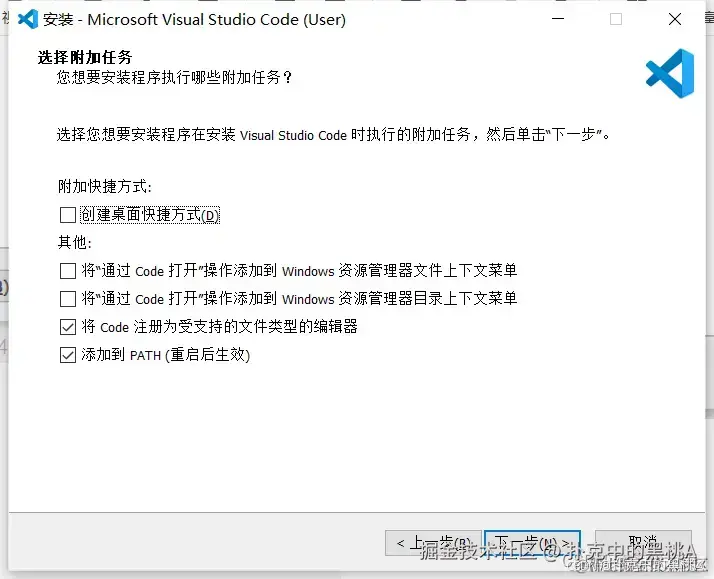Minimize the installer window

click(558, 19)
